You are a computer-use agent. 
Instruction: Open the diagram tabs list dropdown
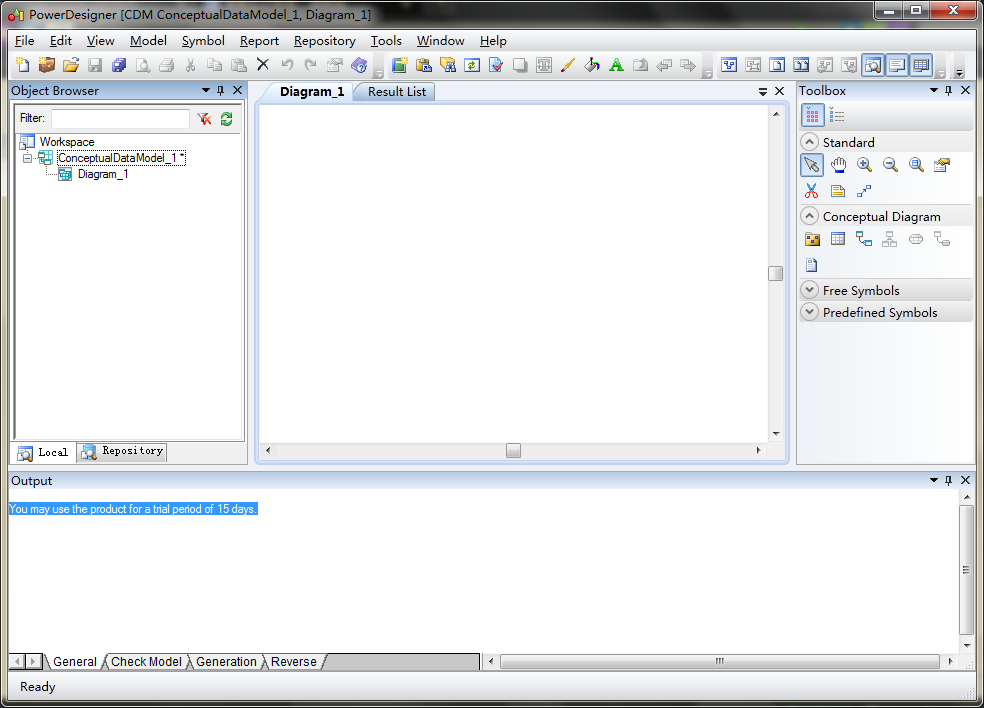point(762,92)
